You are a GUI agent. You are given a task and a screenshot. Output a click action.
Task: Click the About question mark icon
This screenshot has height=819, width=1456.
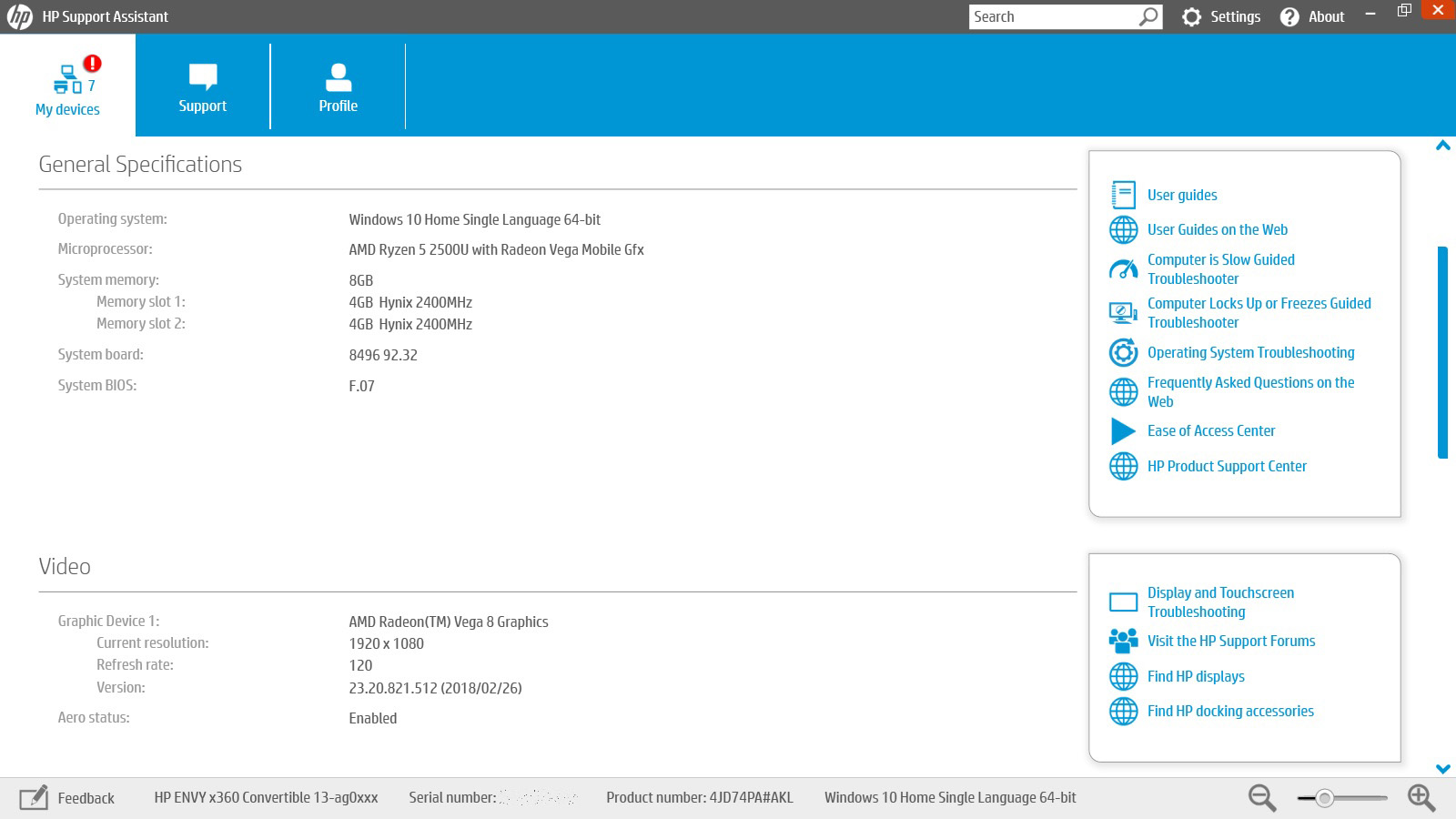tap(1289, 16)
